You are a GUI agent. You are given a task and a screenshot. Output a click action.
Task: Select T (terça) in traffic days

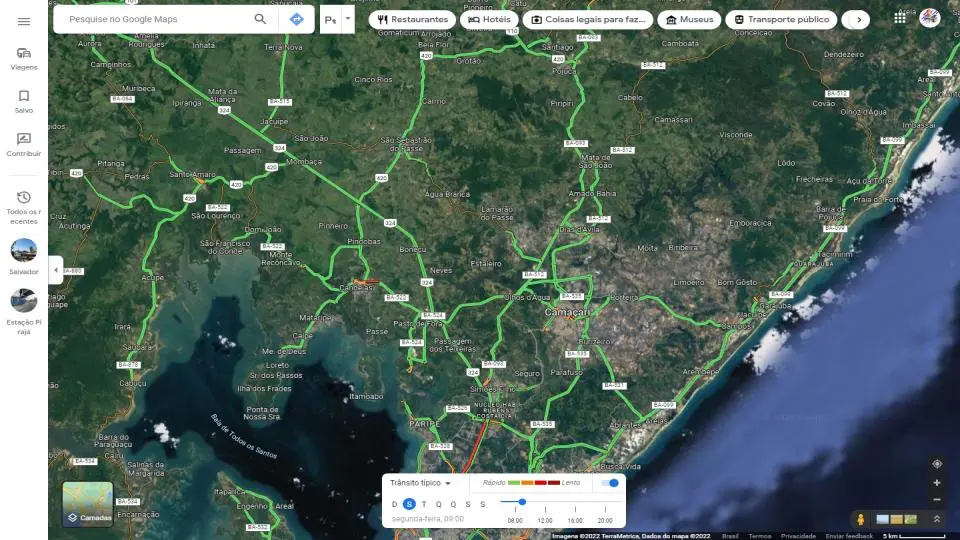click(424, 504)
